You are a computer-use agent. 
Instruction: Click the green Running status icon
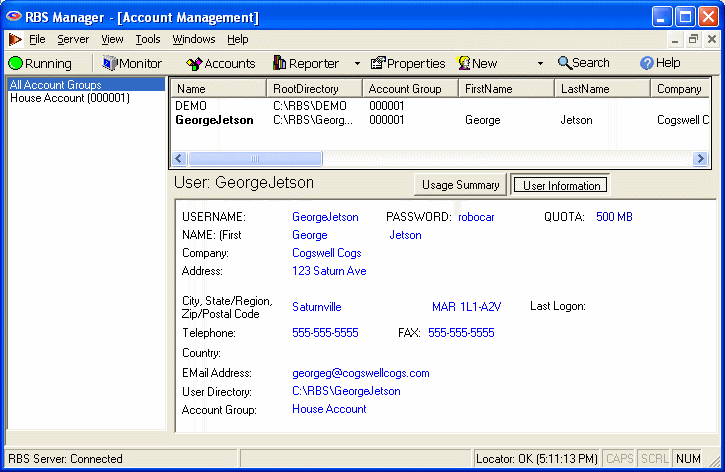pos(15,63)
